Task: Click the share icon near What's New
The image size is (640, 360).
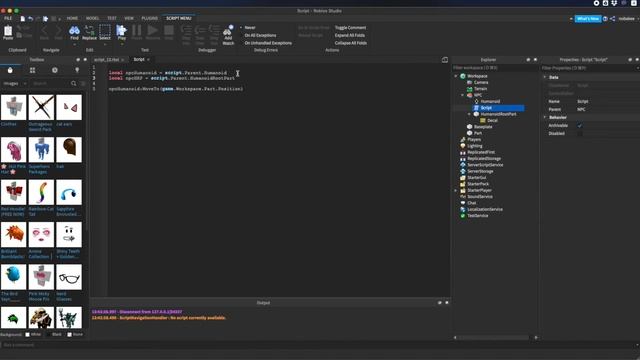Action: 613,19
